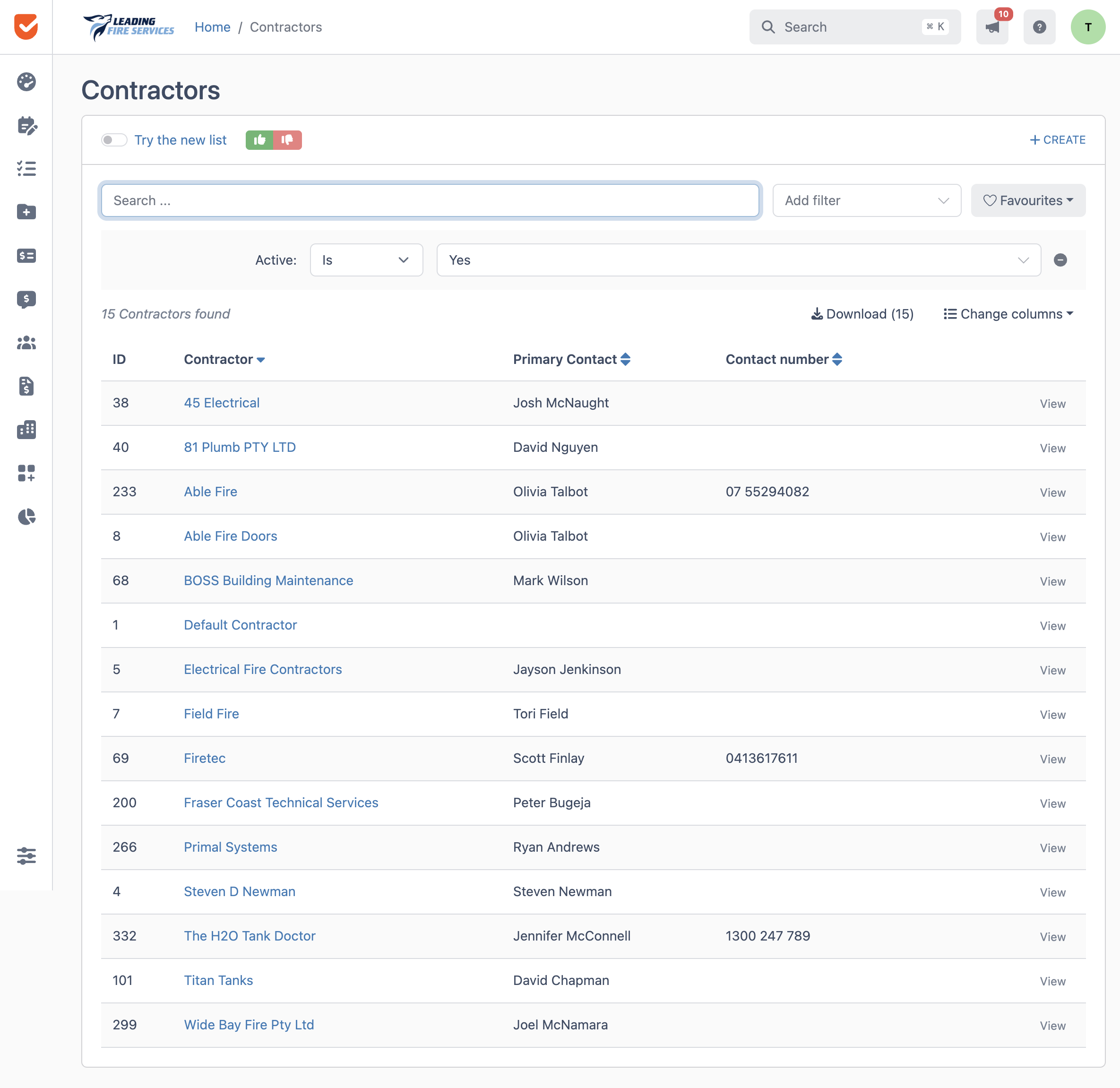Viewport: 1120px width, 1088px height.
Task: Sort by Contact number column
Action: pyautogui.click(x=784, y=359)
